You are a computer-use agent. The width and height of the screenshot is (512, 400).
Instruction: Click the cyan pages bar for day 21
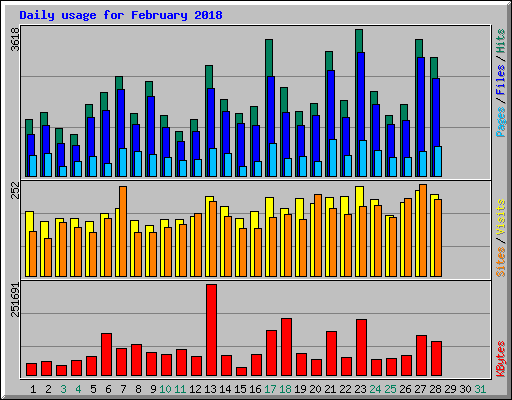click(x=333, y=158)
